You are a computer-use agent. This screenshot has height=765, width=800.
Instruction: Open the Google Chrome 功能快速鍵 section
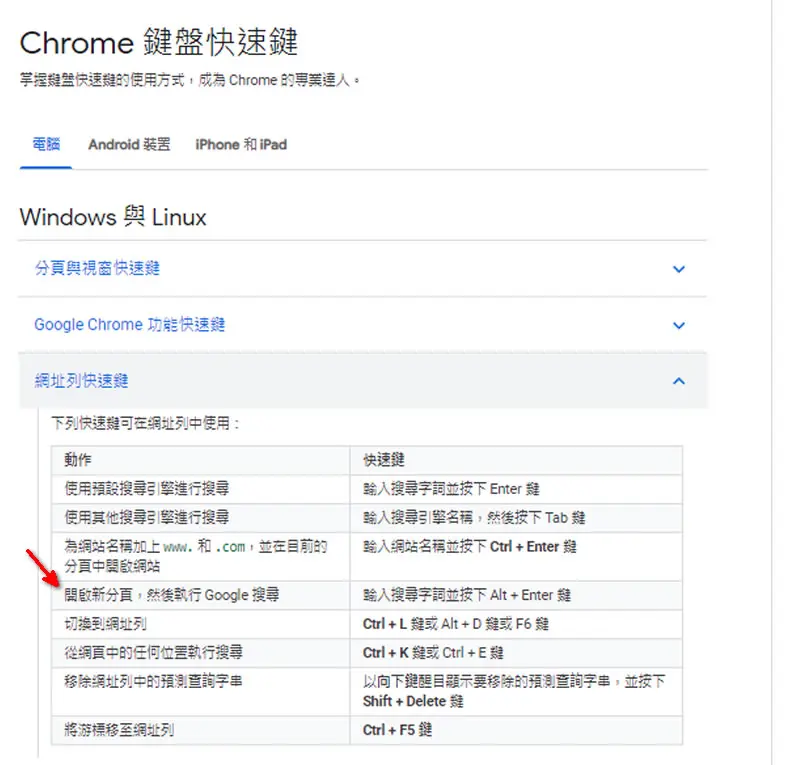(362, 325)
